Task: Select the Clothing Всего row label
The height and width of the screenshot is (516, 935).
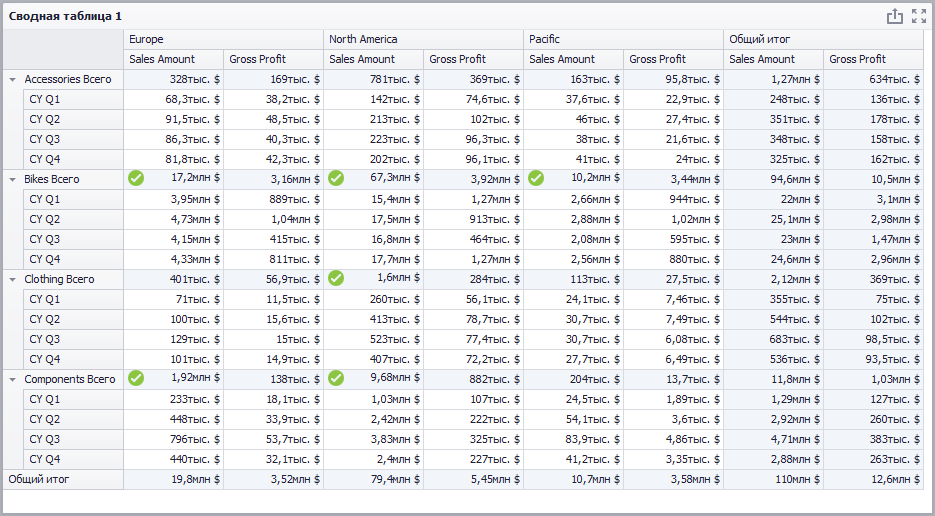Action: (x=60, y=279)
